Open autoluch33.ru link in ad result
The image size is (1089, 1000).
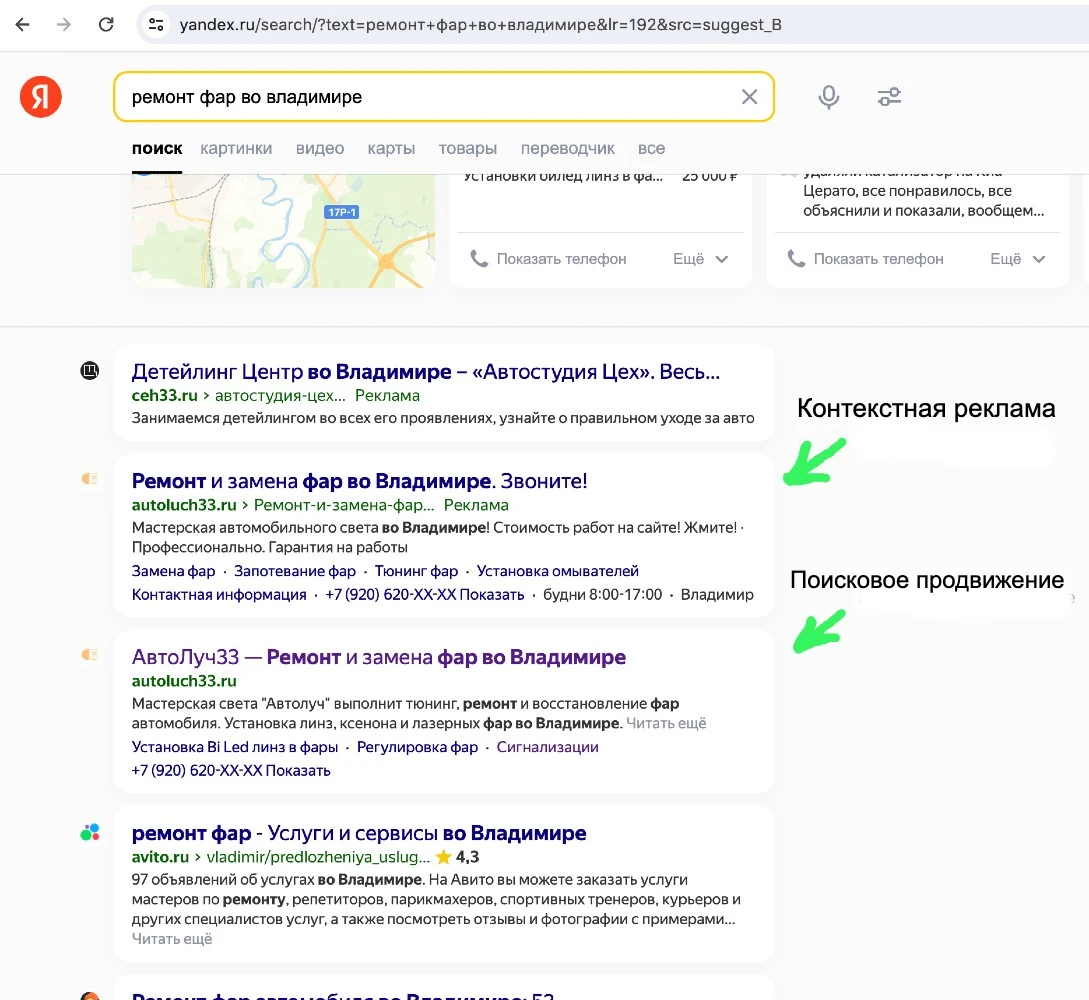[x=184, y=505]
